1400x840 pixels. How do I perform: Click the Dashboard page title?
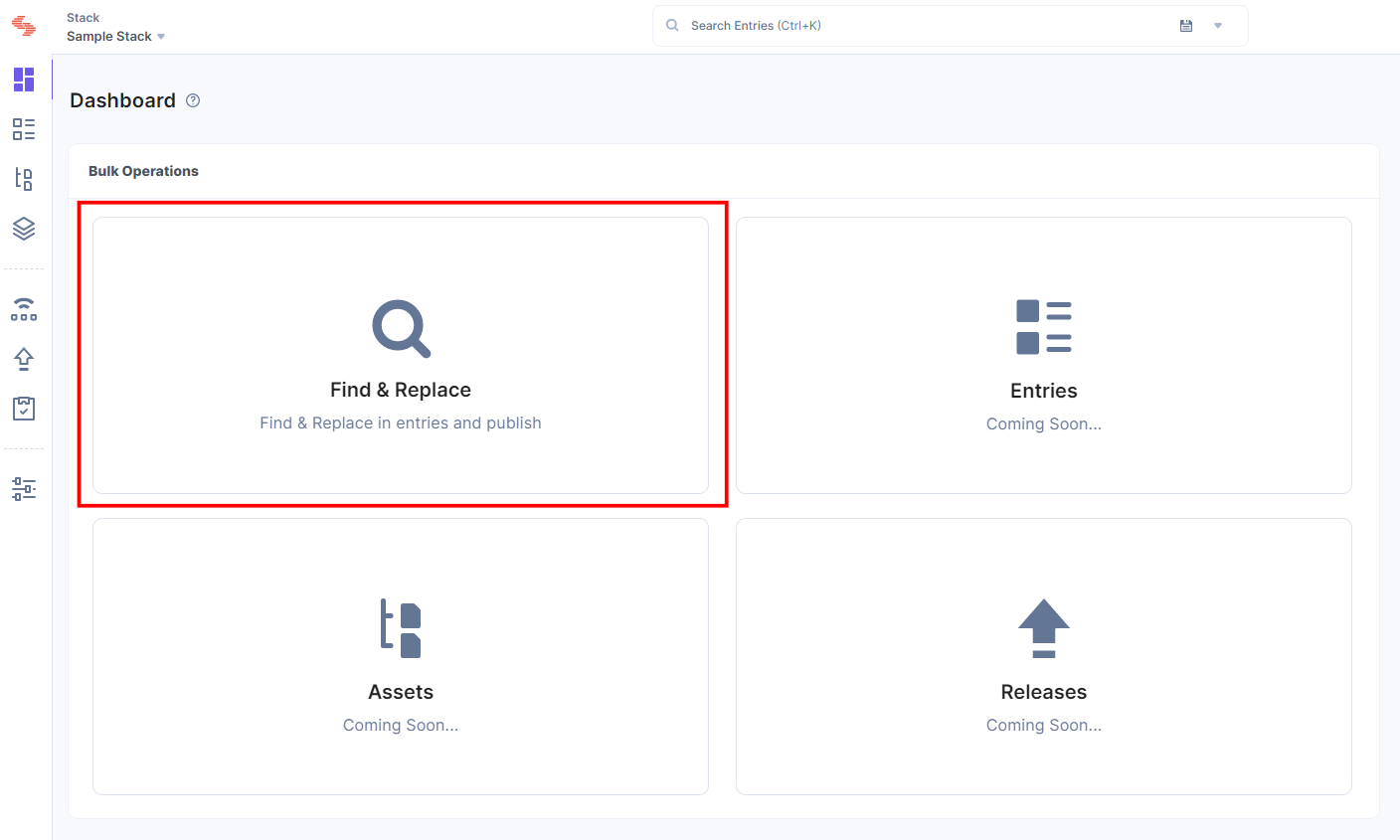[x=122, y=99]
